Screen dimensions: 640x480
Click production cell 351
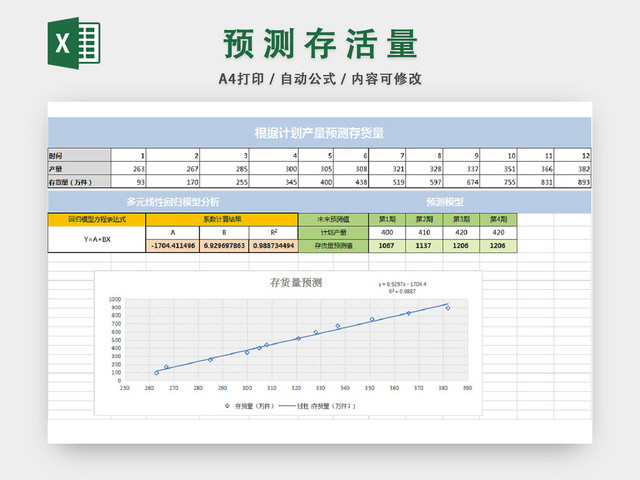click(x=498, y=169)
